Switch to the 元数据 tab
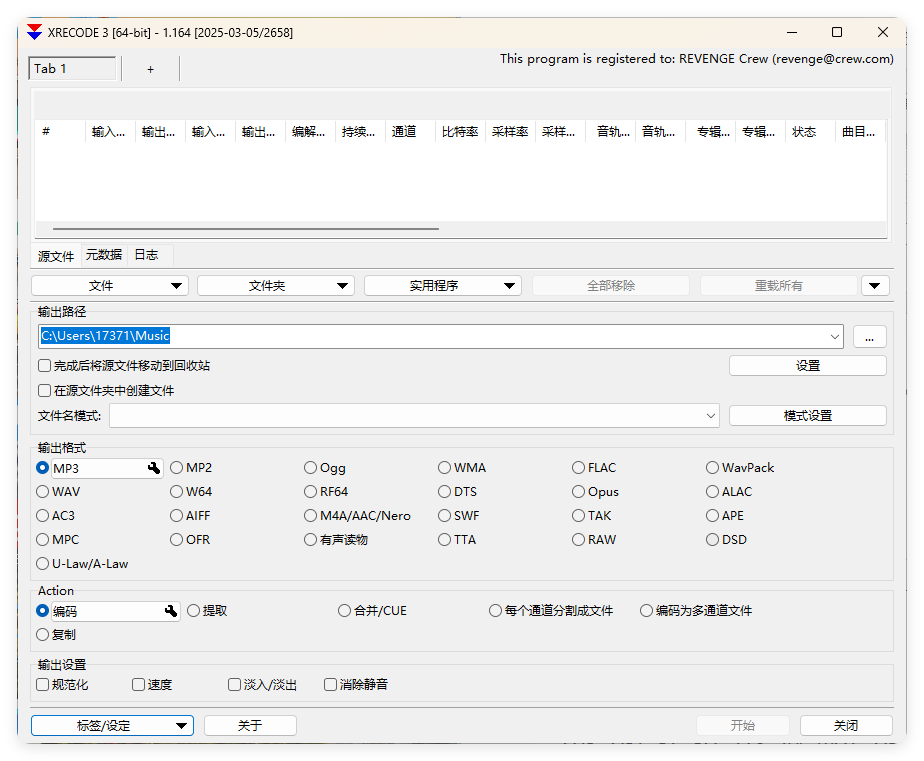Viewport: 924px width, 761px height. coord(102,254)
